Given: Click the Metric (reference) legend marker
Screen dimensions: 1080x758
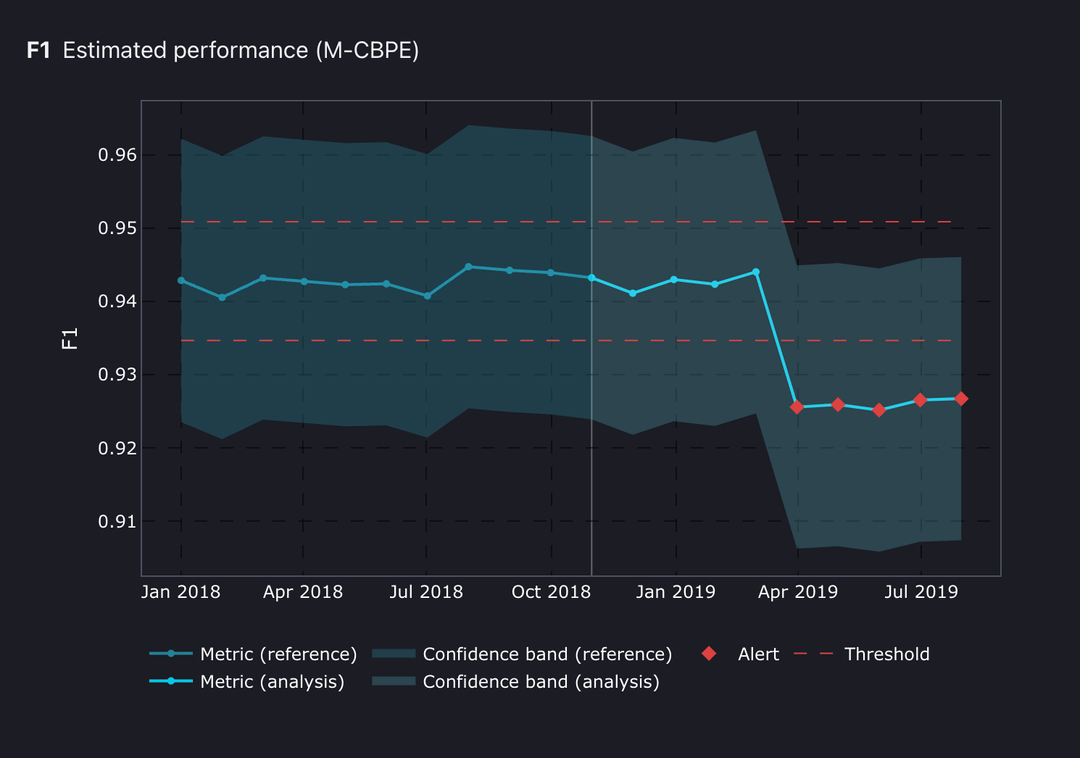Looking at the screenshot, I should click(170, 654).
